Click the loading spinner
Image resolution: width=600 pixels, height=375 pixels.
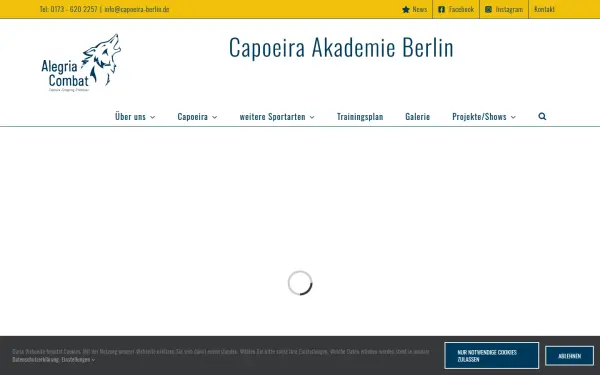coord(300,283)
